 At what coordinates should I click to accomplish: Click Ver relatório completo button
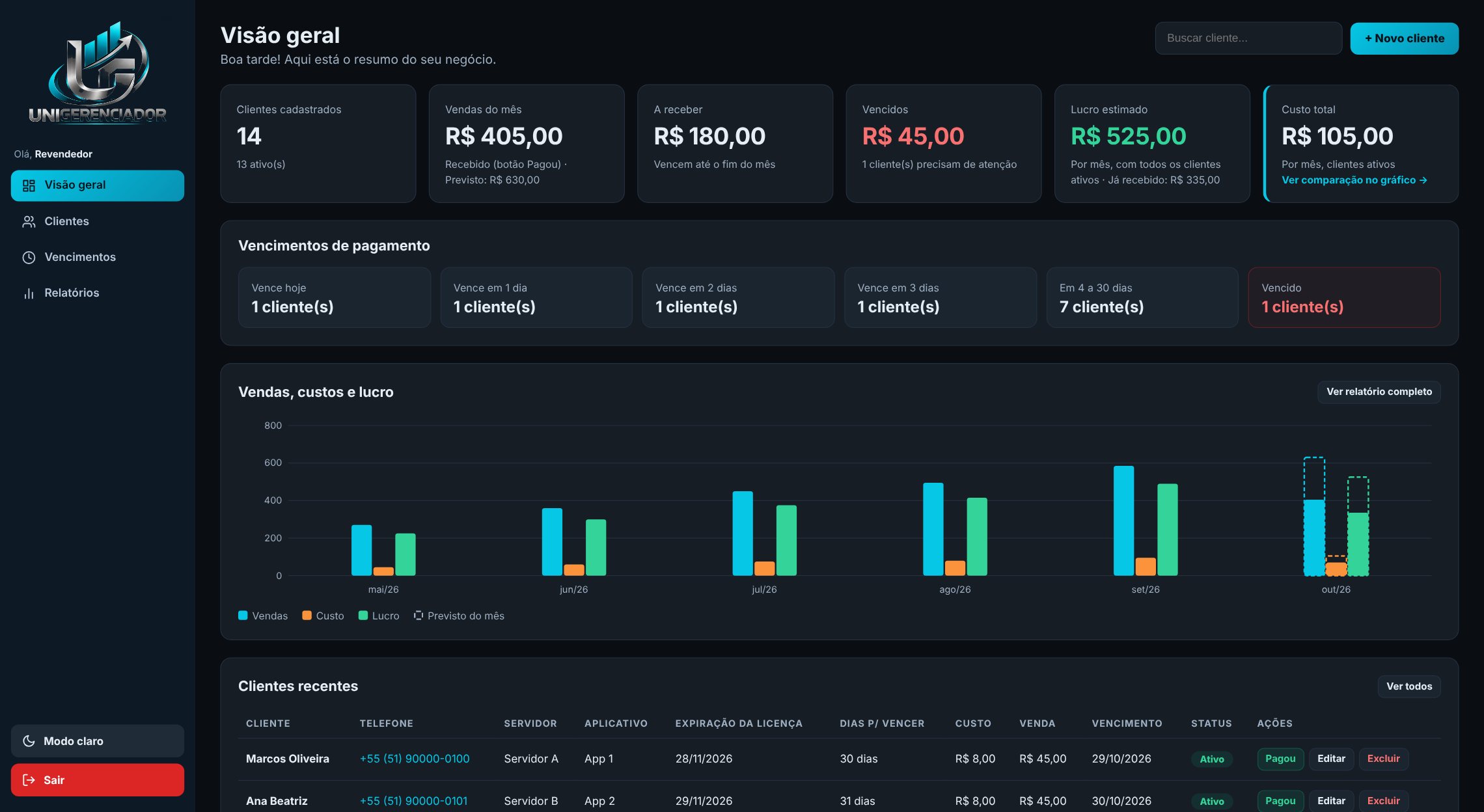[x=1379, y=392]
